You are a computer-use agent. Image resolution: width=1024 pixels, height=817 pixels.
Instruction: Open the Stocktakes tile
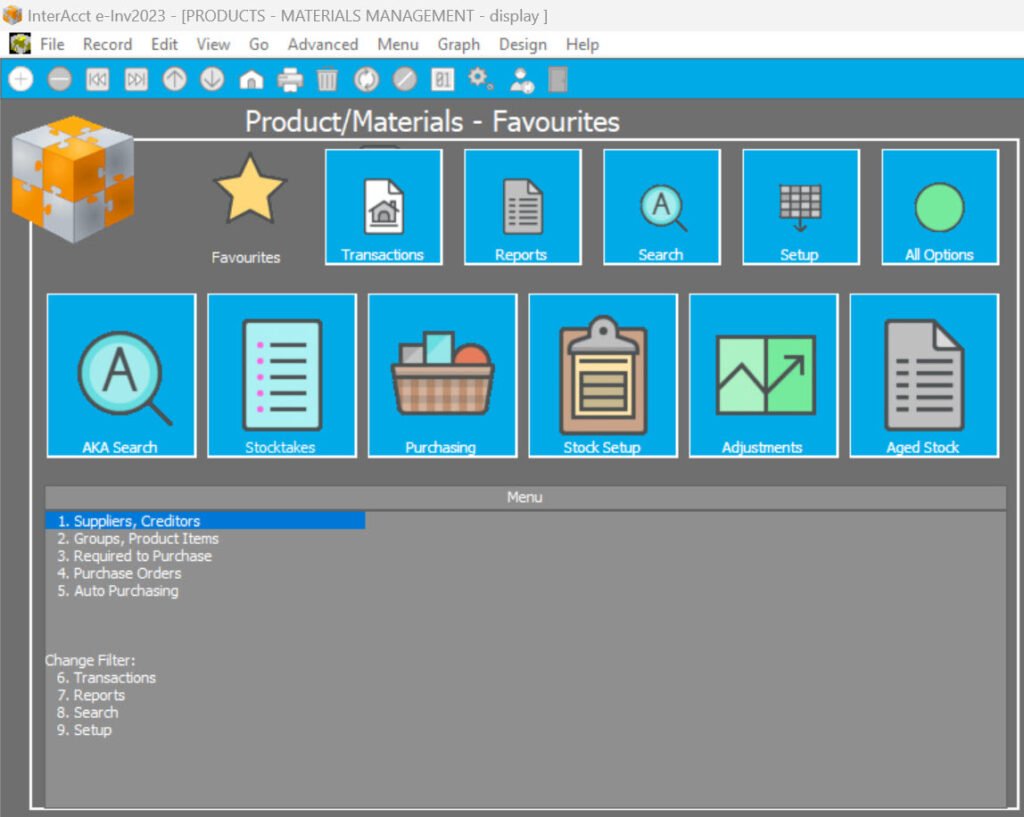pos(282,376)
